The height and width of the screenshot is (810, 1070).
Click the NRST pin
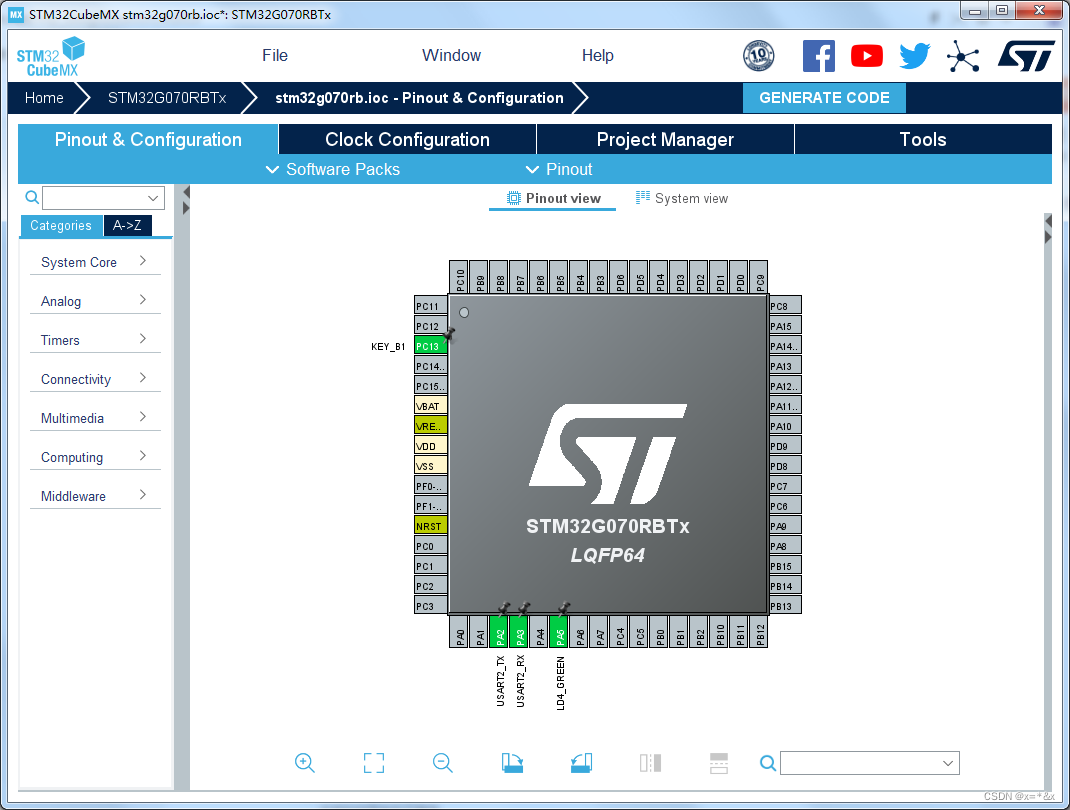tap(431, 525)
